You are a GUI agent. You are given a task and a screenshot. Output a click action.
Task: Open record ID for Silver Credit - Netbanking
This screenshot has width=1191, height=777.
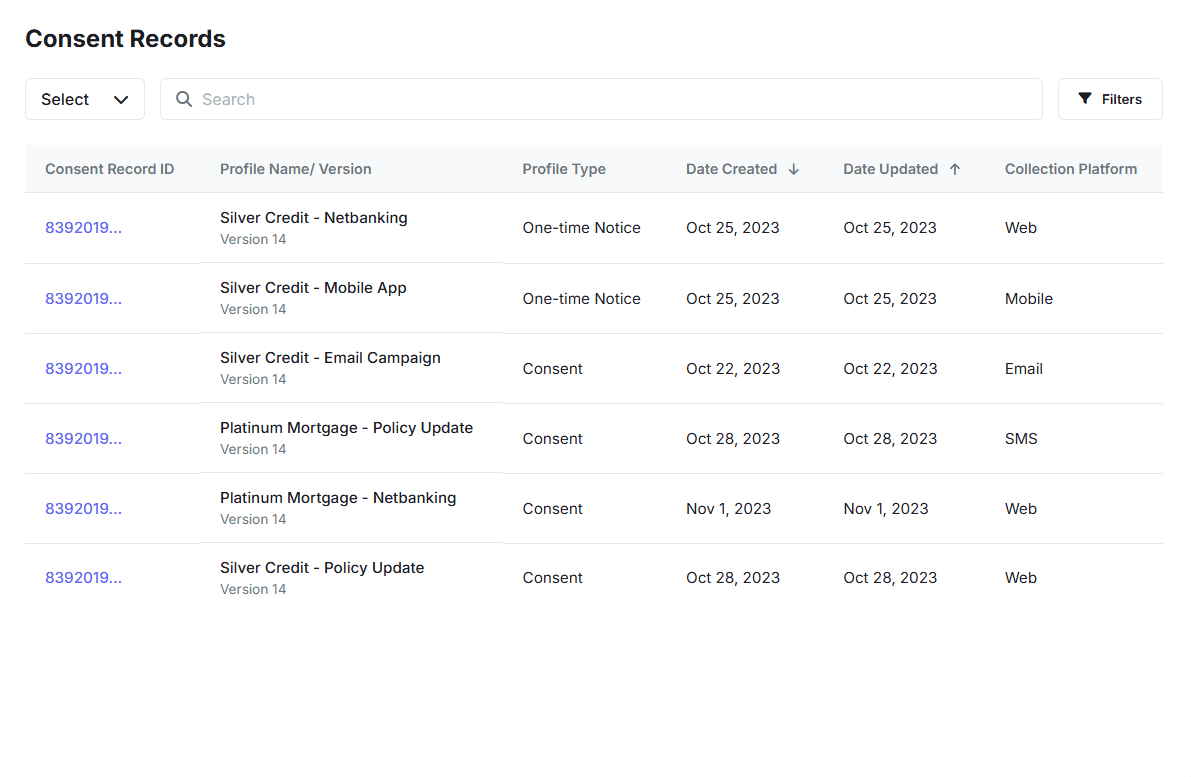click(x=83, y=228)
